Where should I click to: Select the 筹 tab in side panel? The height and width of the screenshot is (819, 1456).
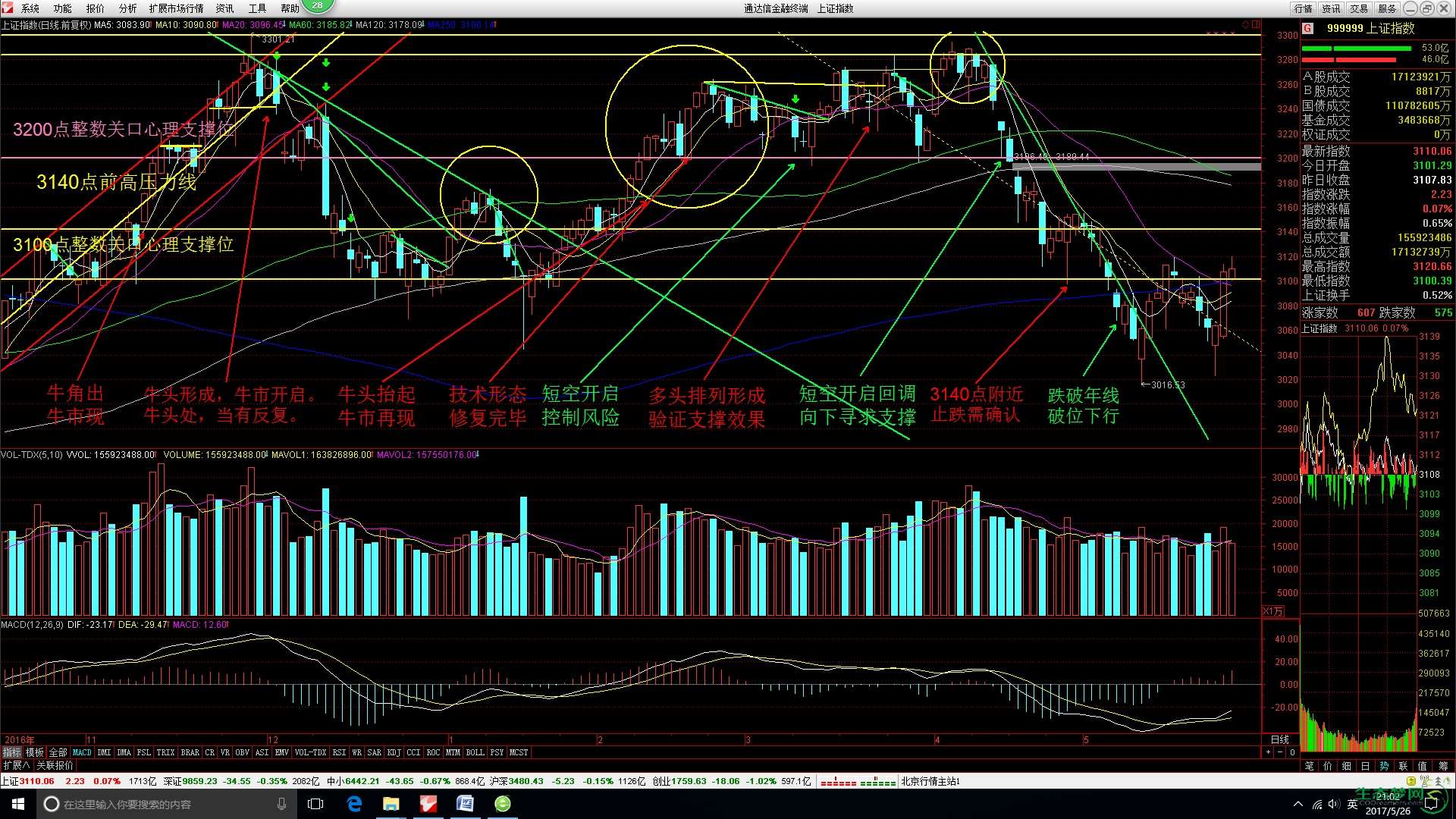pyautogui.click(x=1443, y=766)
